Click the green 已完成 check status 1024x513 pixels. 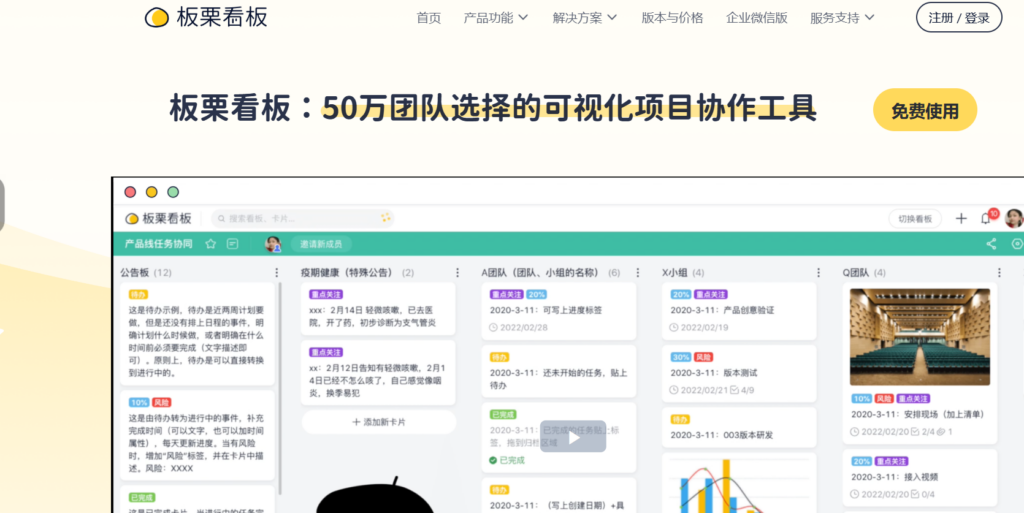(x=506, y=460)
